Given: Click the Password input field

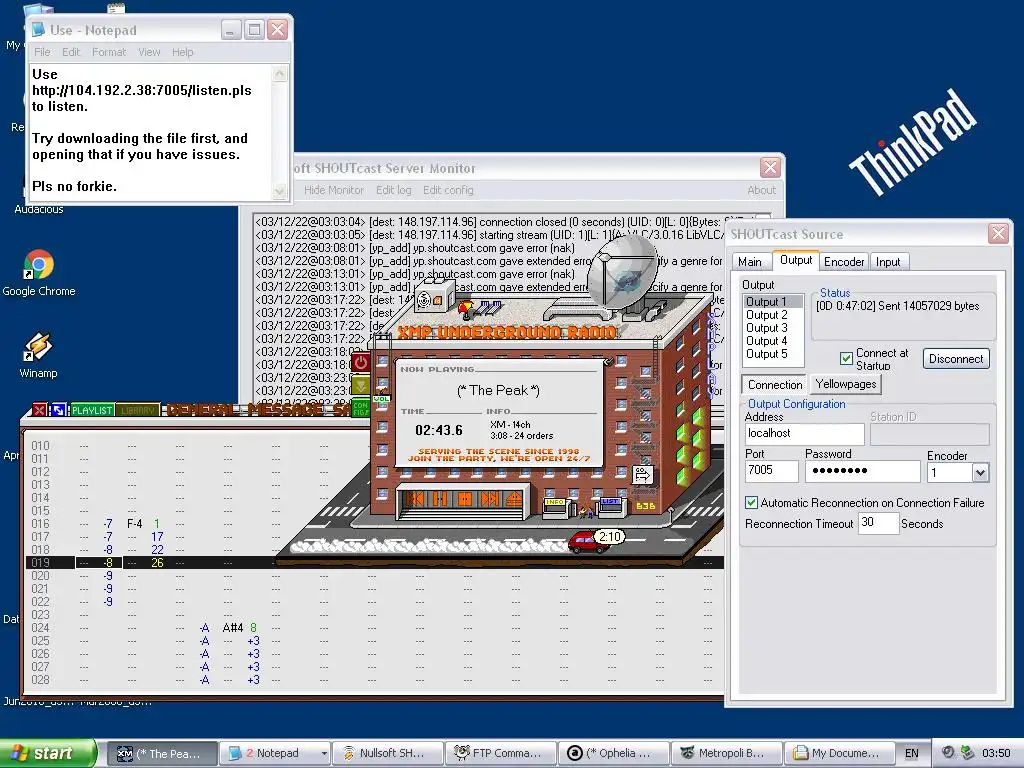Looking at the screenshot, I should [862, 471].
